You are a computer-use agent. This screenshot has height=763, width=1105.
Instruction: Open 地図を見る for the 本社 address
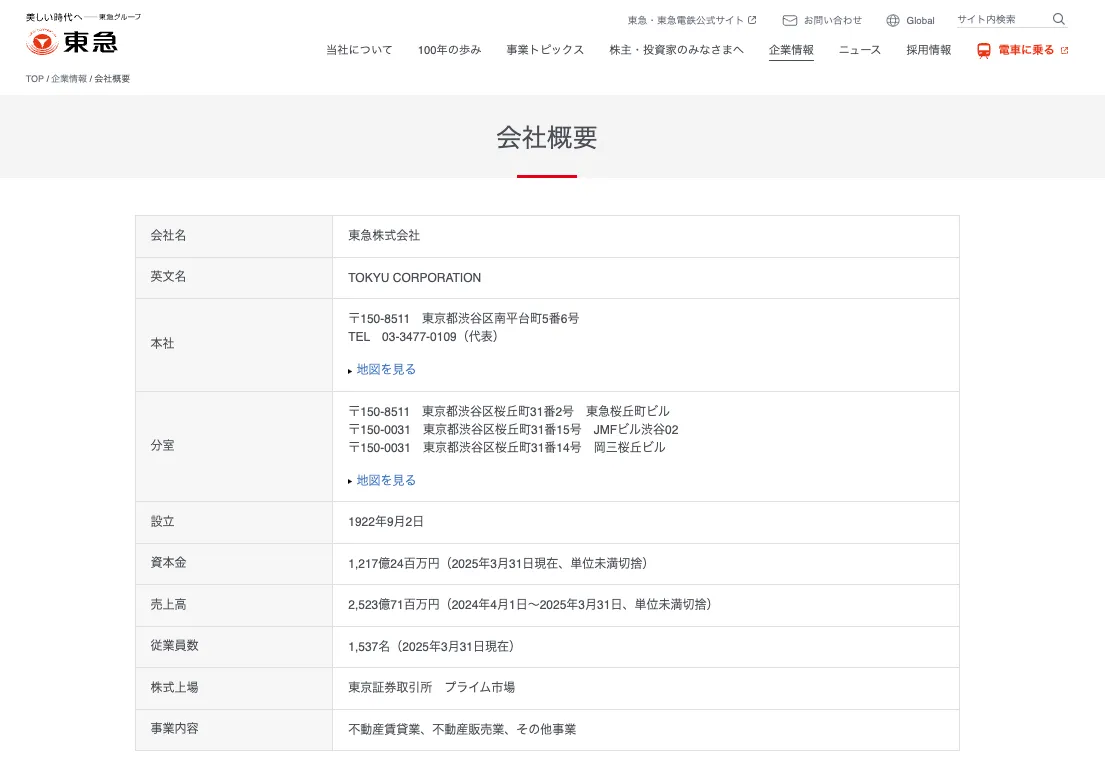(x=388, y=369)
